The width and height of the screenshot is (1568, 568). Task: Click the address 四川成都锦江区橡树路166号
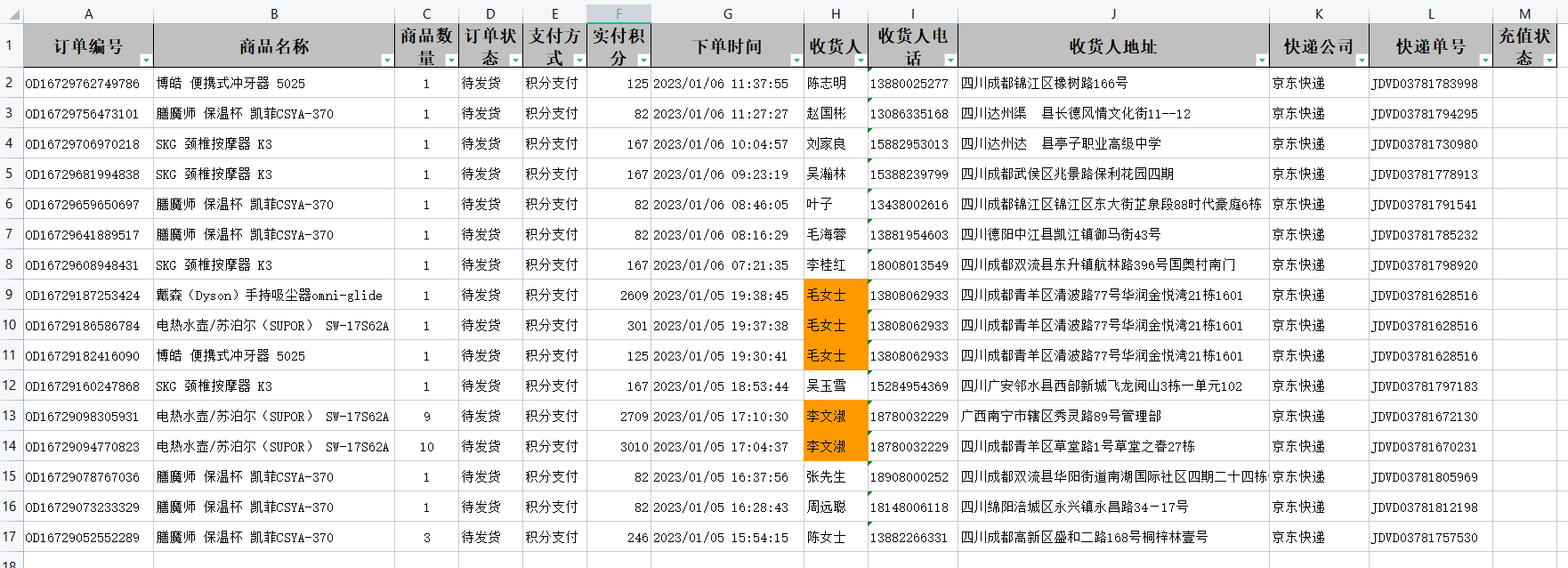[x=1044, y=84]
